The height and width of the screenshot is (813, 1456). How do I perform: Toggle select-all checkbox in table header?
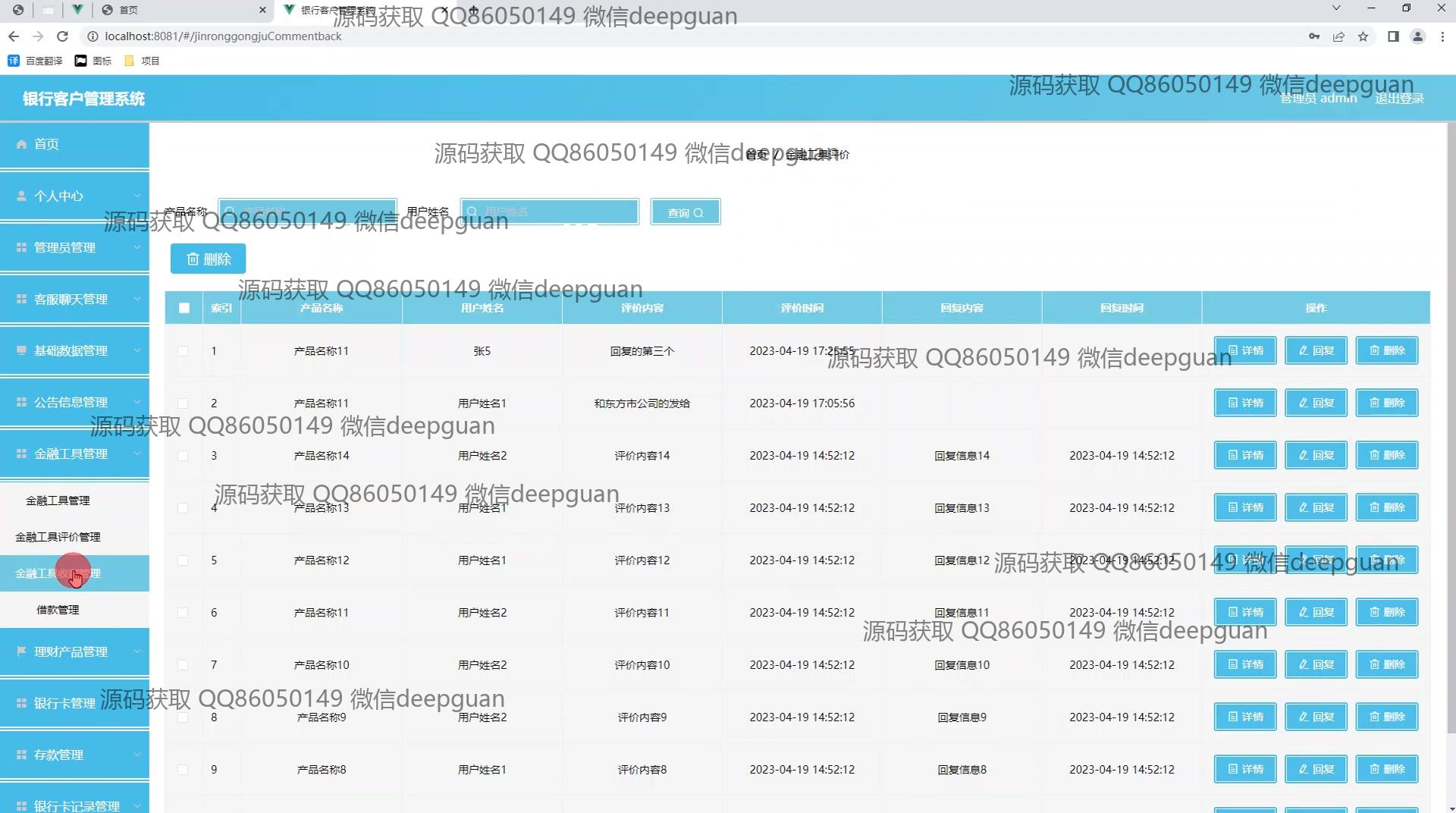tap(184, 308)
